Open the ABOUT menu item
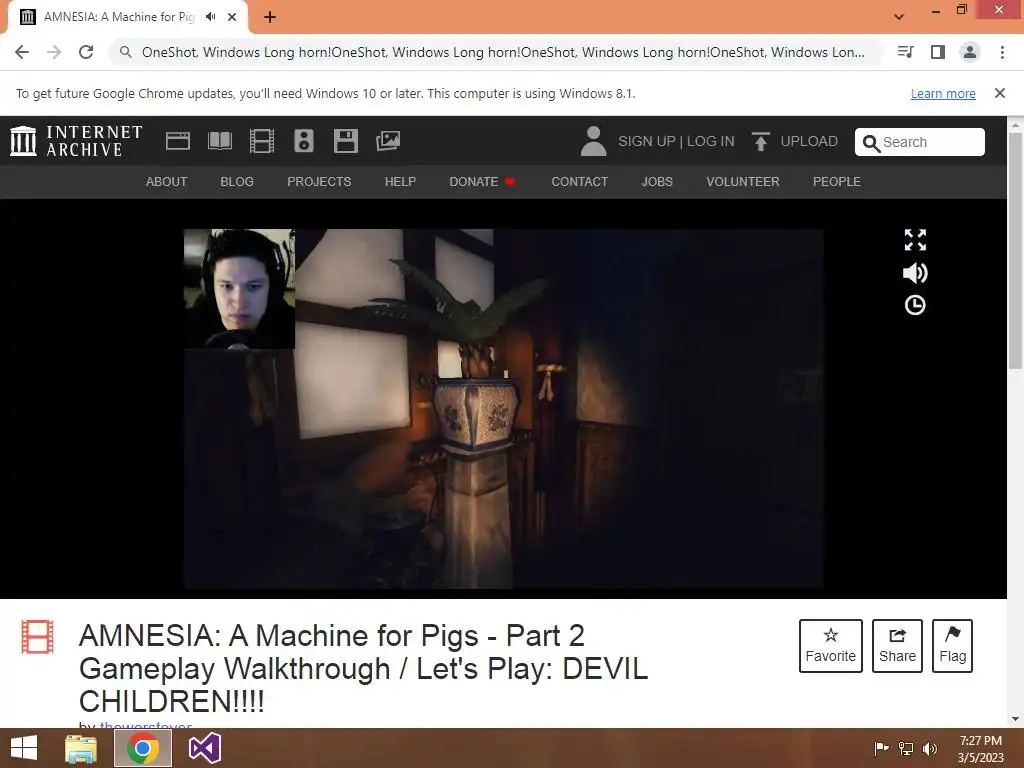 pyautogui.click(x=167, y=182)
